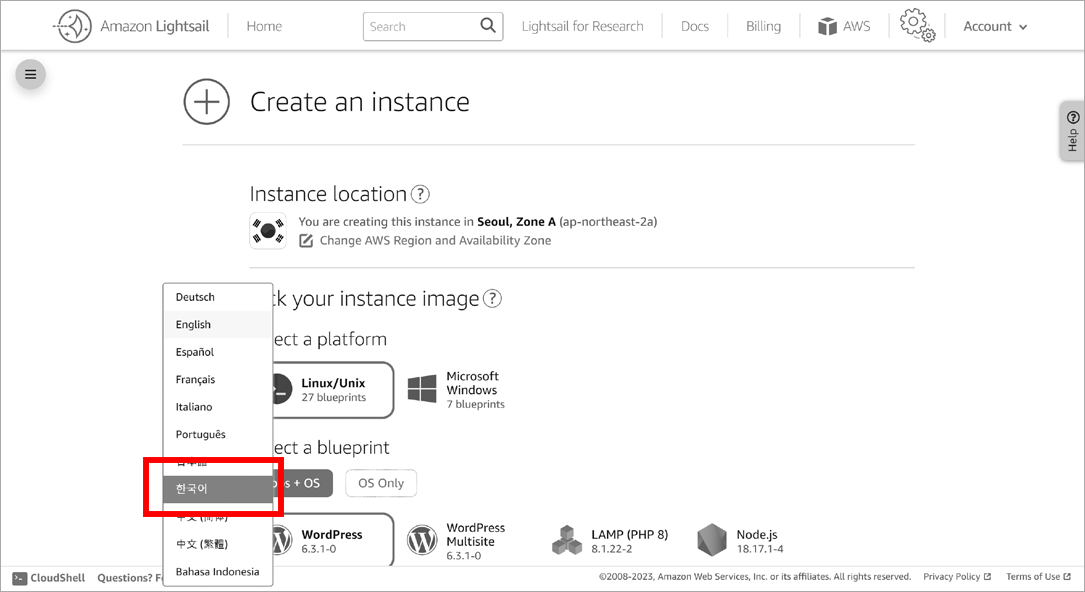
Task: Go to the Home link
Action: 264,26
